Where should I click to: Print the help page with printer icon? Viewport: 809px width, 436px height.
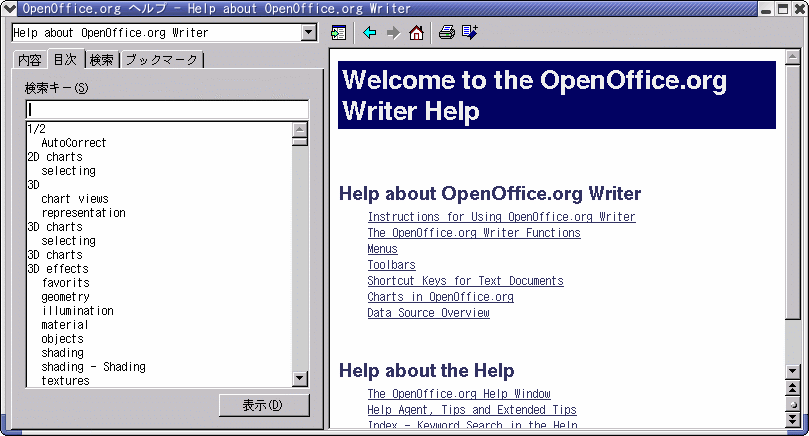[447, 33]
